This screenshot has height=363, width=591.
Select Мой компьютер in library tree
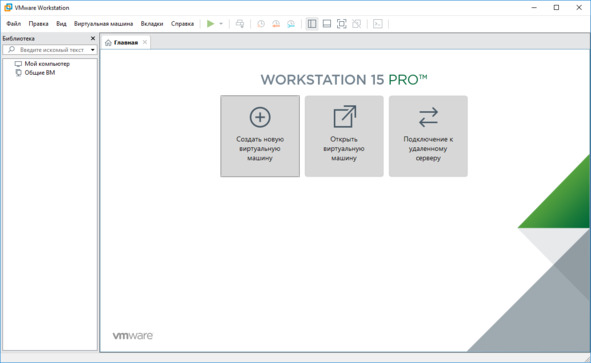click(47, 64)
